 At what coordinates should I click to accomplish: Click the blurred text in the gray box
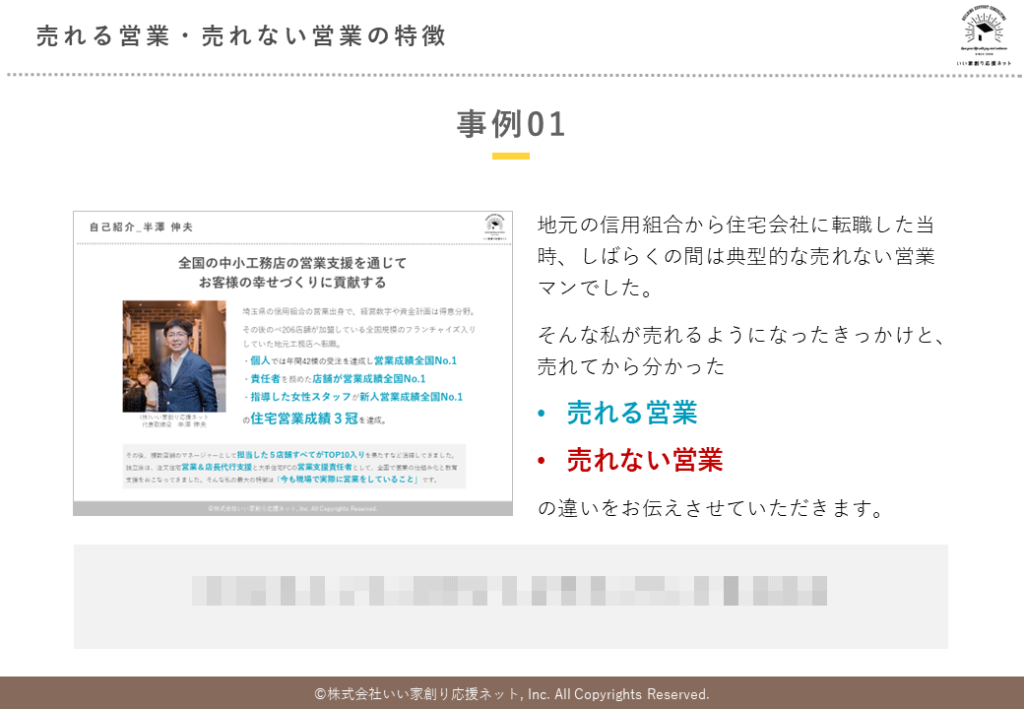pyautogui.click(x=510, y=590)
